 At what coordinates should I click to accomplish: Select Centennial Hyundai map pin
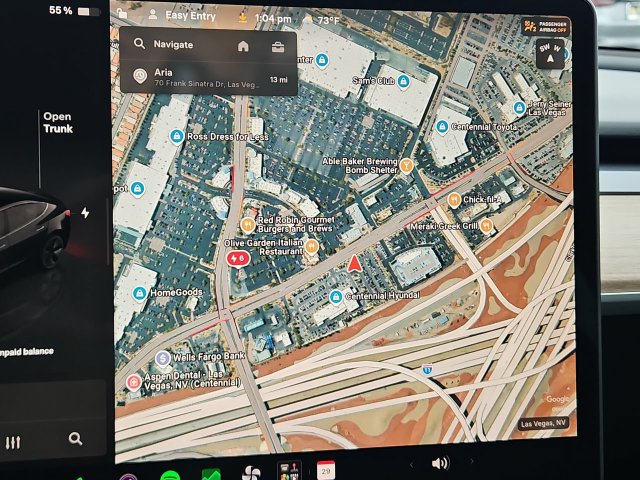pyautogui.click(x=336, y=297)
